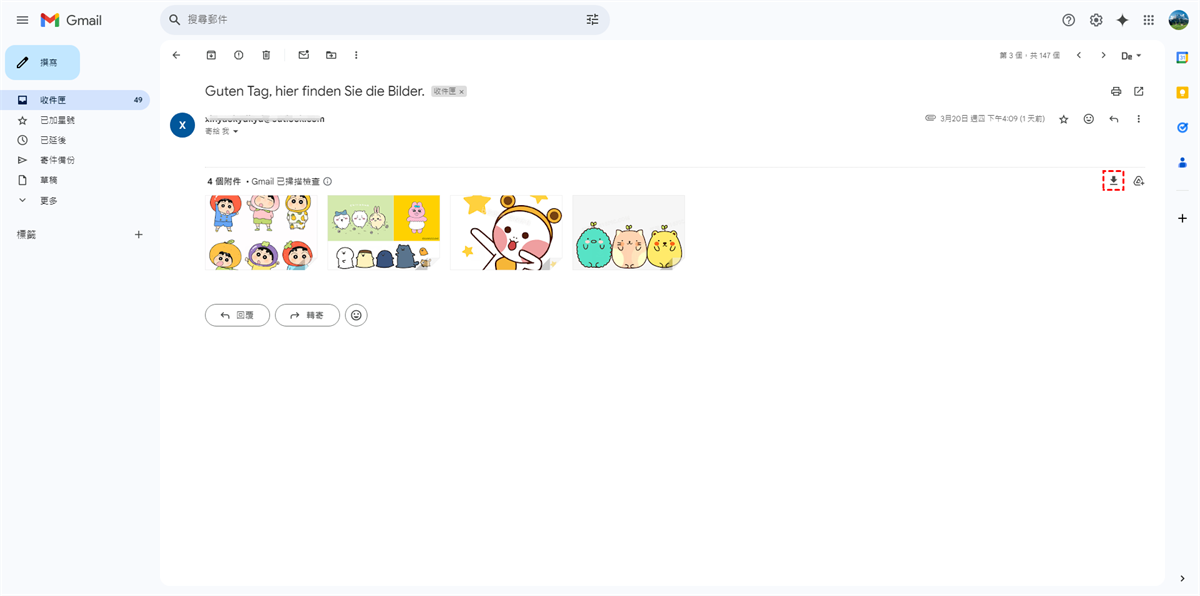The image size is (1200, 596).
Task: Click the Gmail logo
Action: [x=71, y=20]
